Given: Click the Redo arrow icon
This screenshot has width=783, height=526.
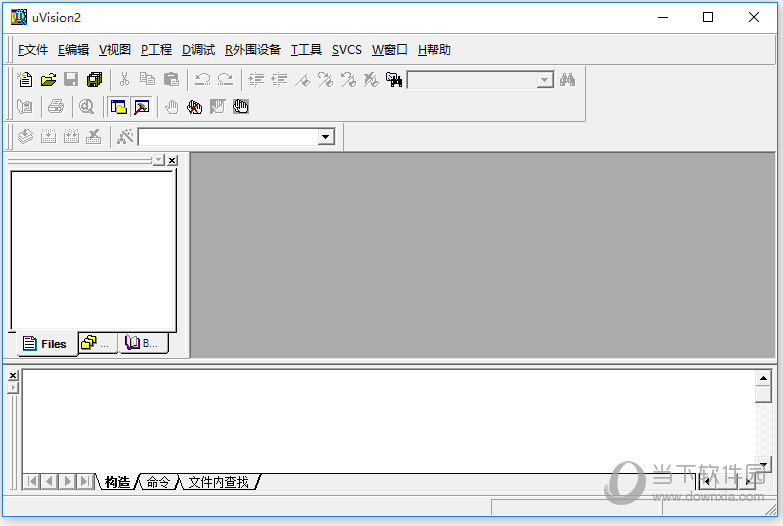Looking at the screenshot, I should point(225,79).
